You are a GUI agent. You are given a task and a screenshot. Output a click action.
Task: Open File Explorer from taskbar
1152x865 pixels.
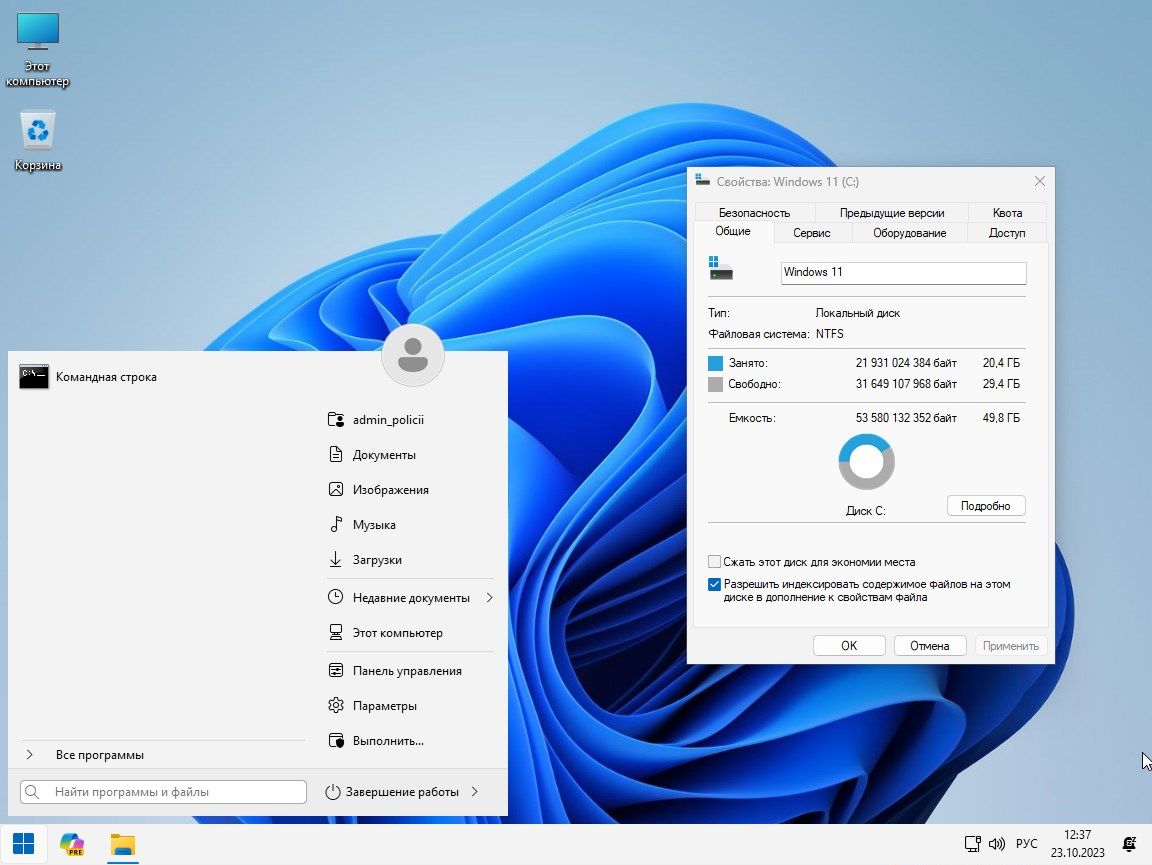pos(123,844)
